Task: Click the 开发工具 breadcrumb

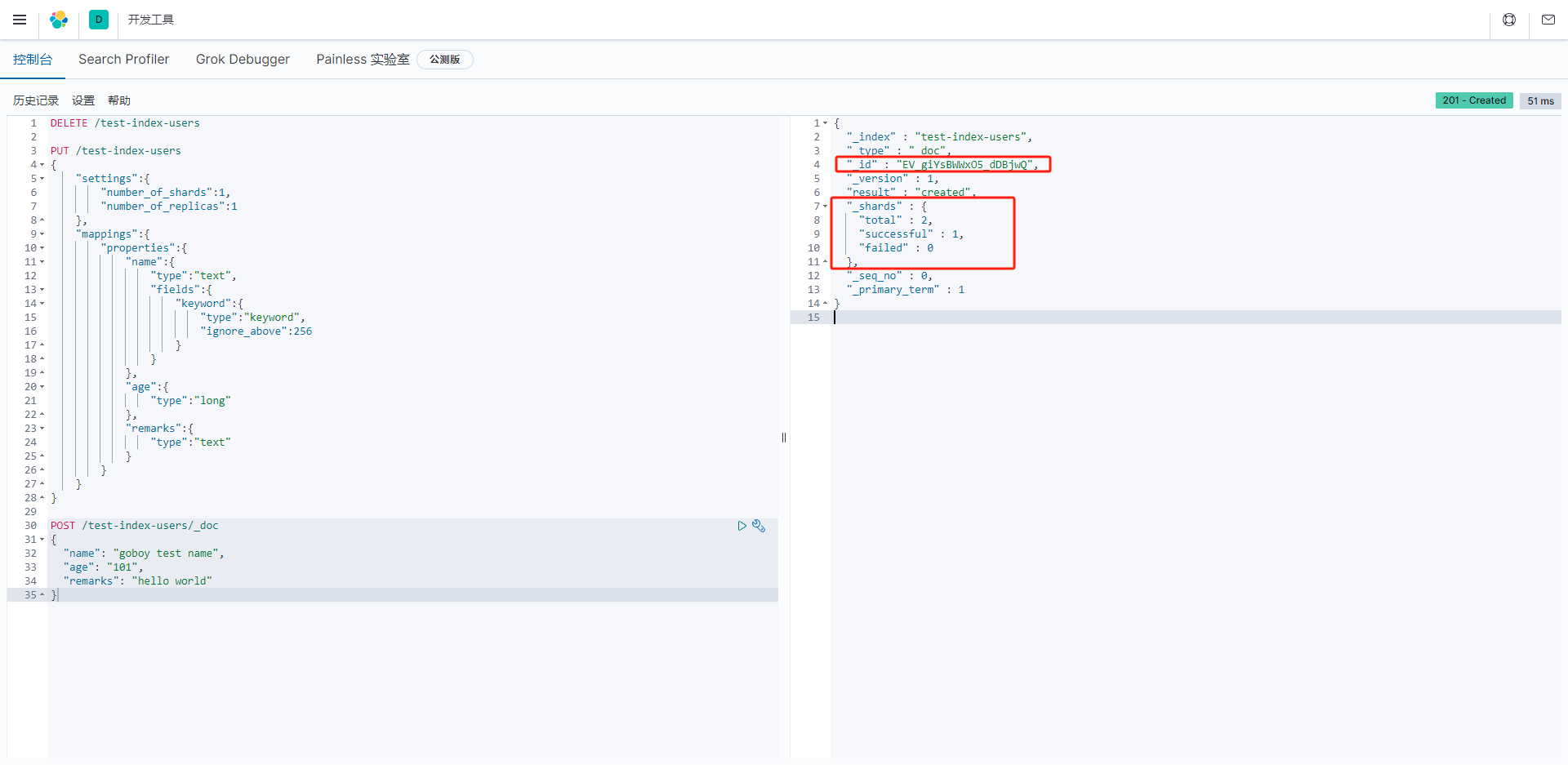Action: click(151, 20)
